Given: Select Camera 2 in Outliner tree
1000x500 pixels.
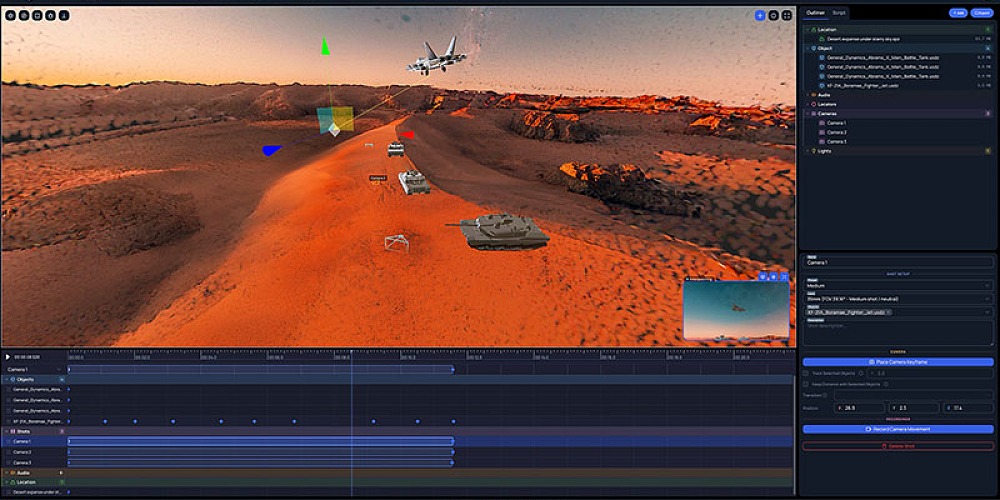Looking at the screenshot, I should coord(837,132).
